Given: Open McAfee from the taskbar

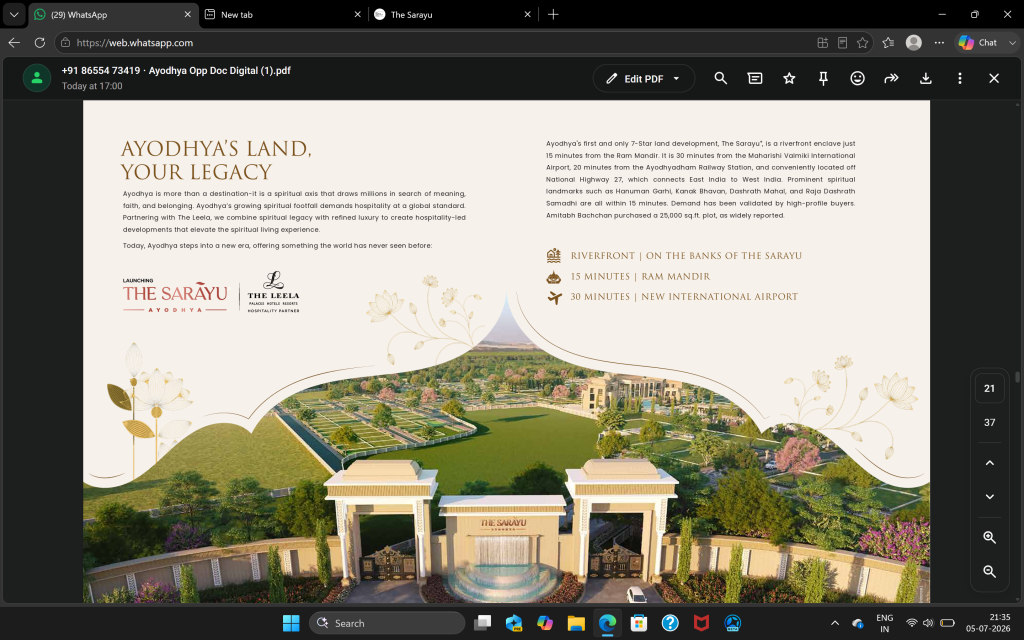Looking at the screenshot, I should coord(701,623).
